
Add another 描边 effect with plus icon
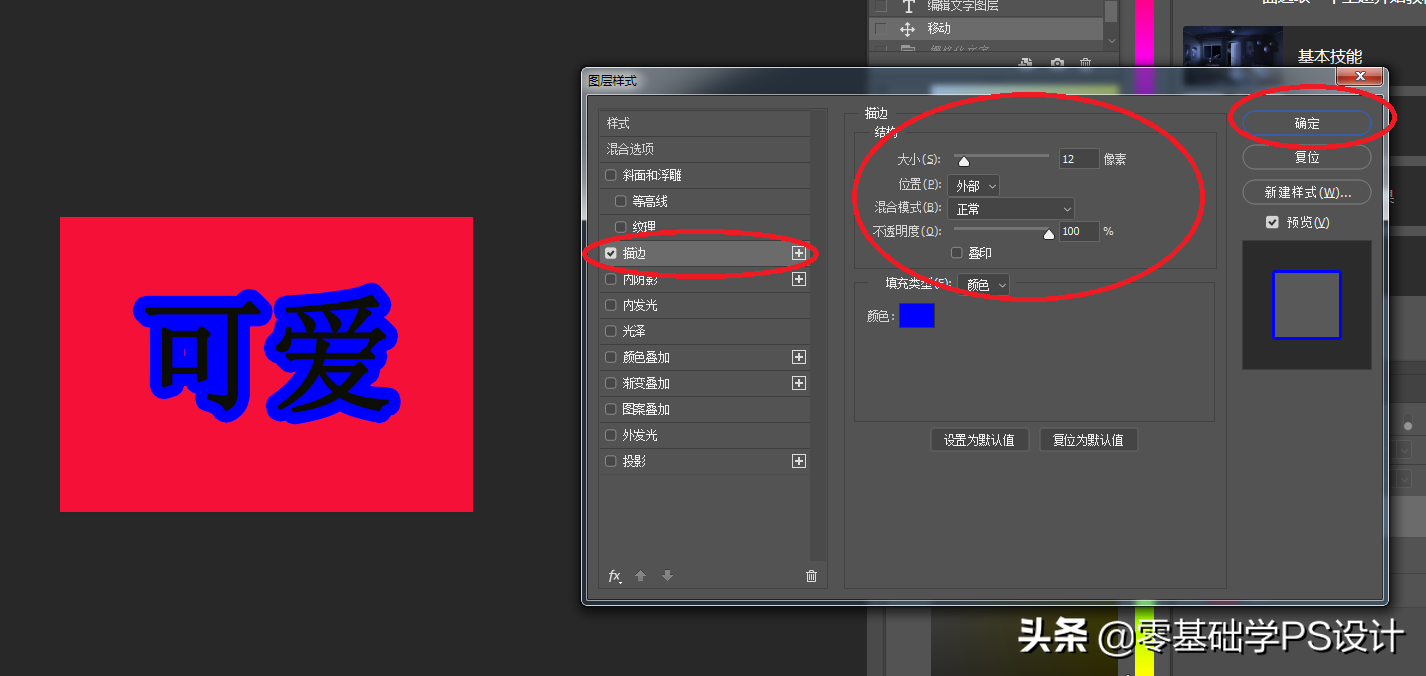799,253
